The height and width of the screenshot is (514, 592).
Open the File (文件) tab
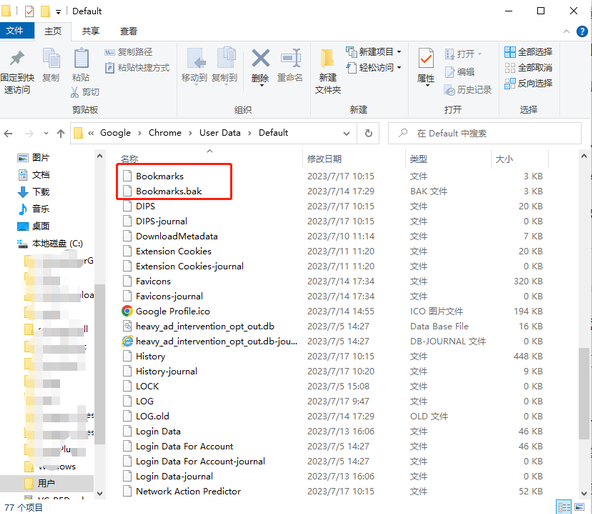point(17,31)
